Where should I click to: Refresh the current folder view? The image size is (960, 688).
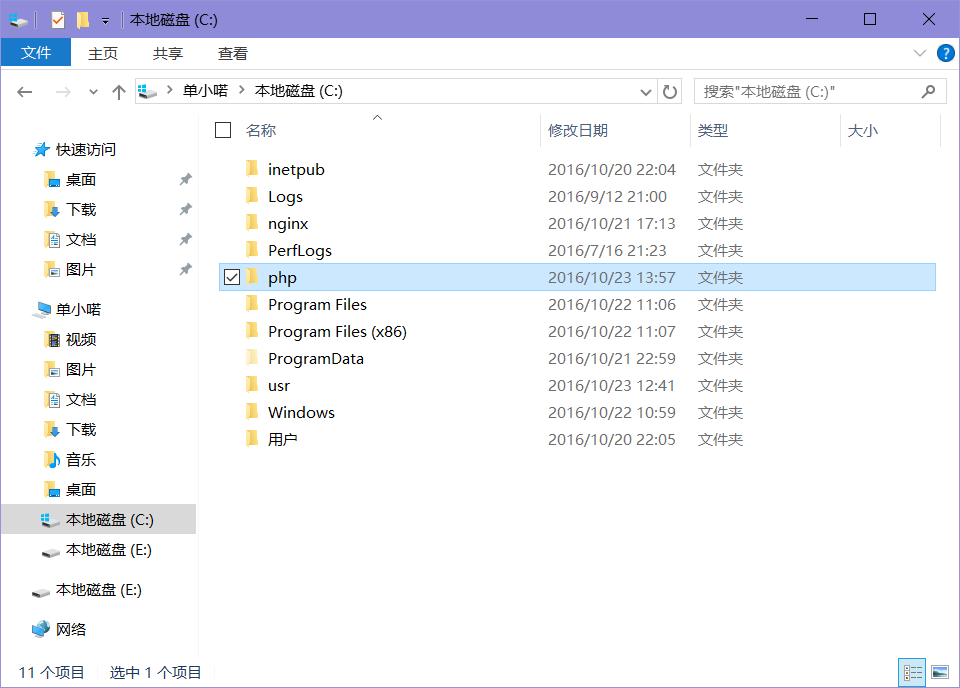point(670,92)
